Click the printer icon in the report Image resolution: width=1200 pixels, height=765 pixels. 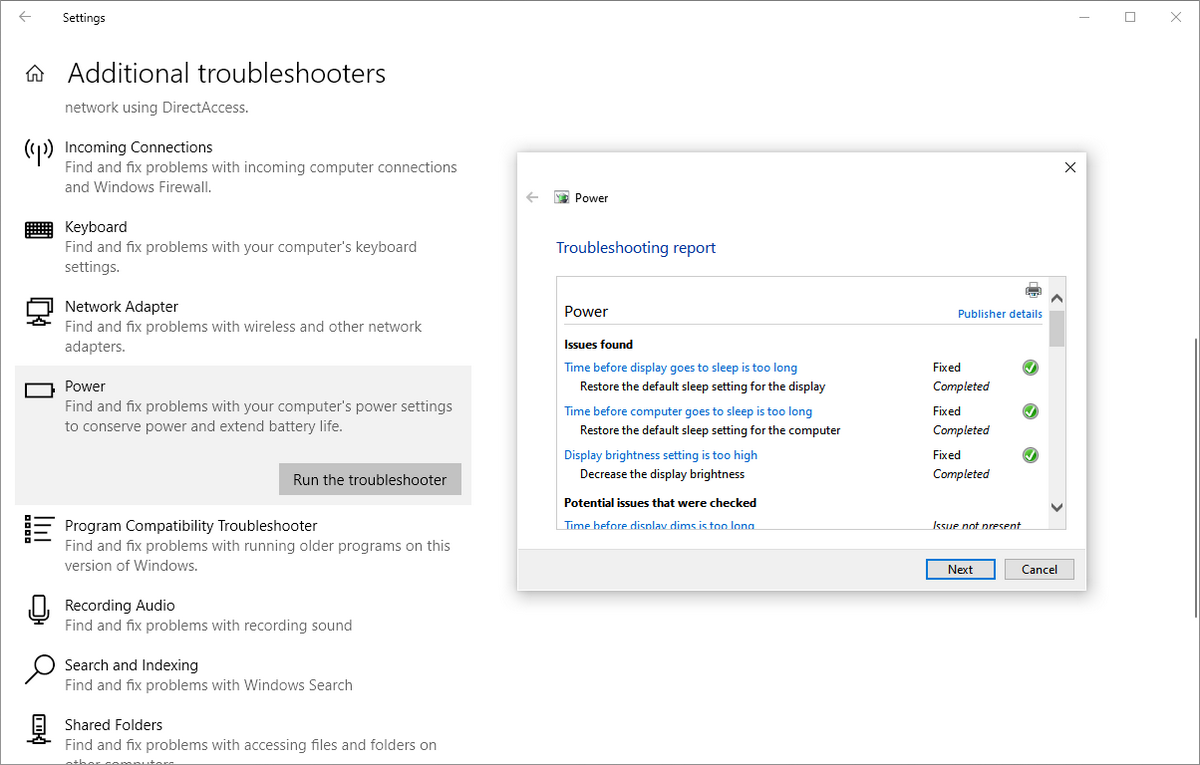pyautogui.click(x=1033, y=289)
